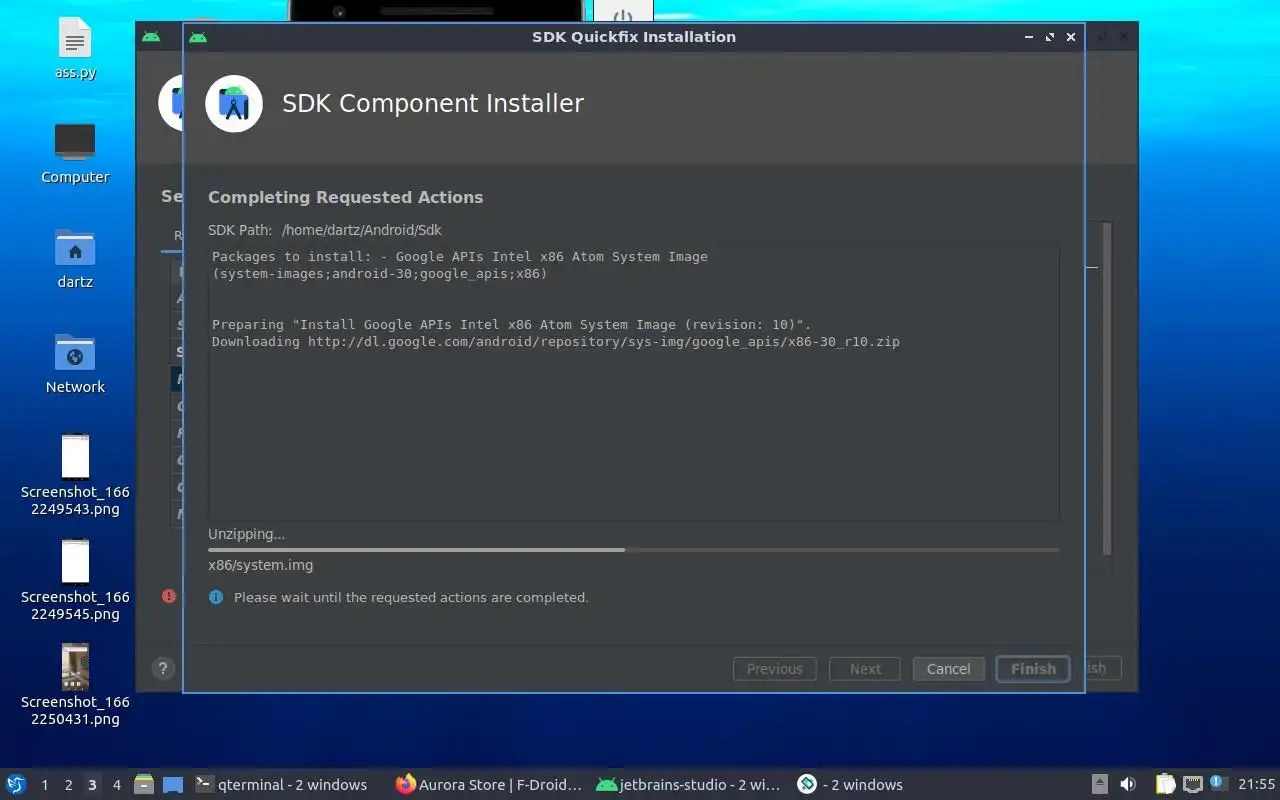Click the scrollbar of the background settings window
1280x800 pixels.
tap(1107, 390)
